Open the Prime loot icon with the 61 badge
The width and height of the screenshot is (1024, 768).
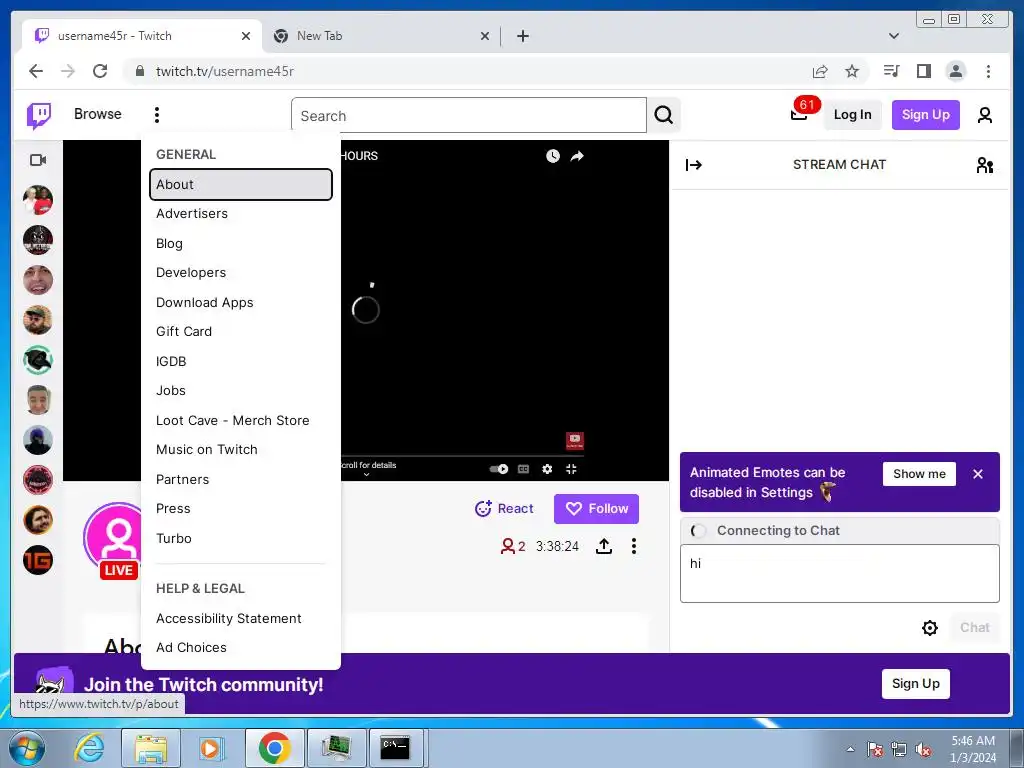tap(799, 115)
